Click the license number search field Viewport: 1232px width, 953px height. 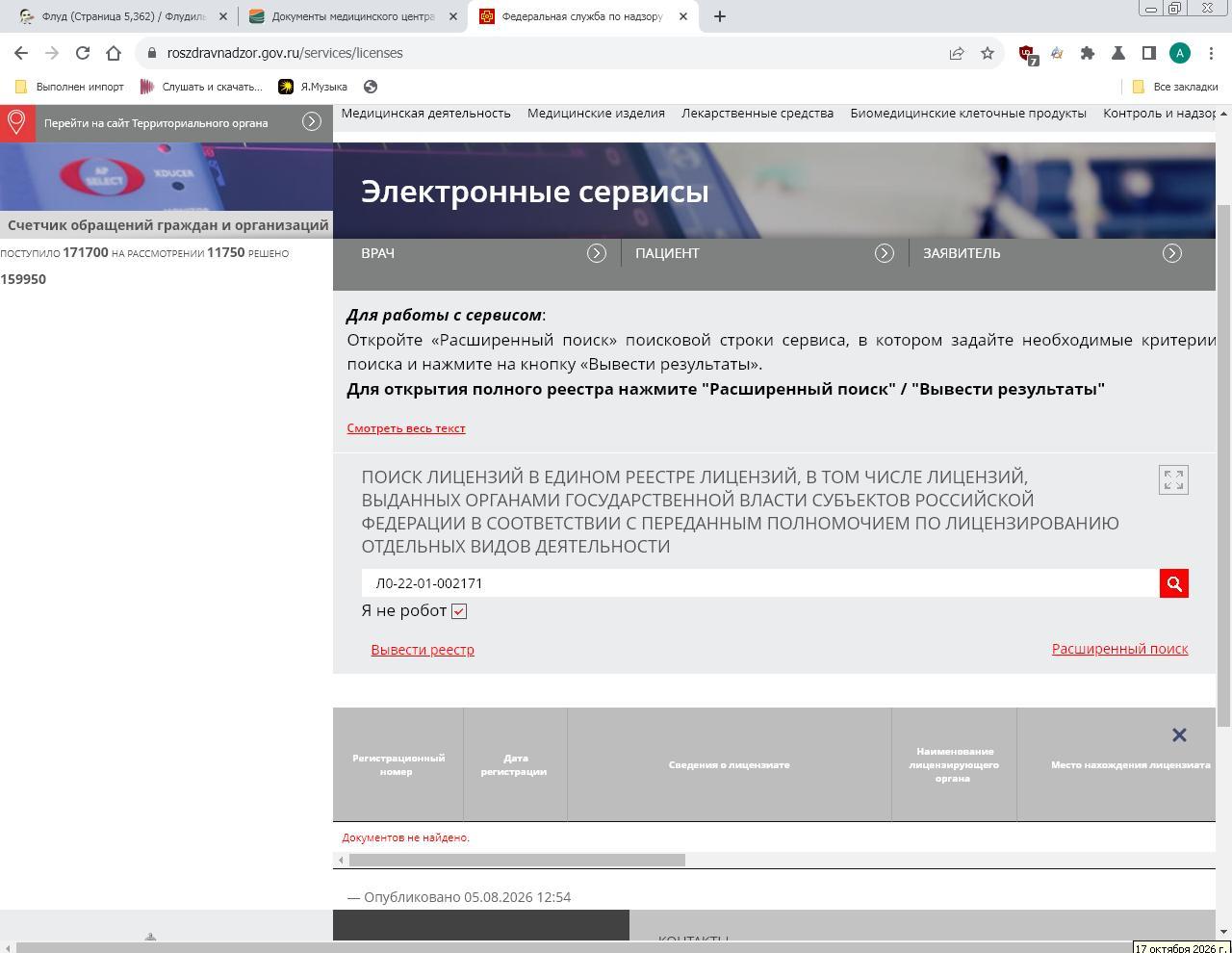[x=760, y=583]
